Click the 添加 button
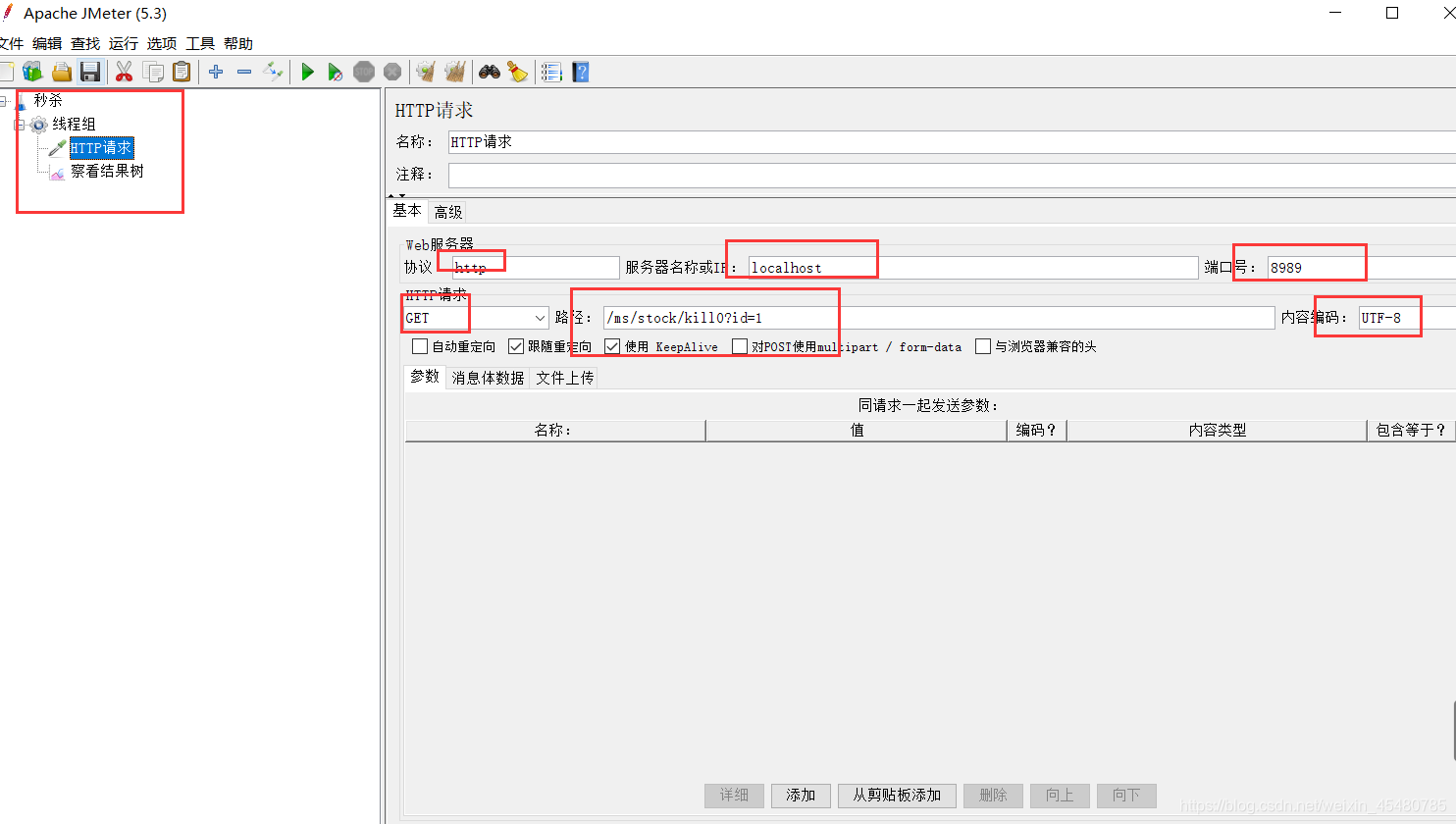Viewport: 1456px width, 824px height. (801, 795)
